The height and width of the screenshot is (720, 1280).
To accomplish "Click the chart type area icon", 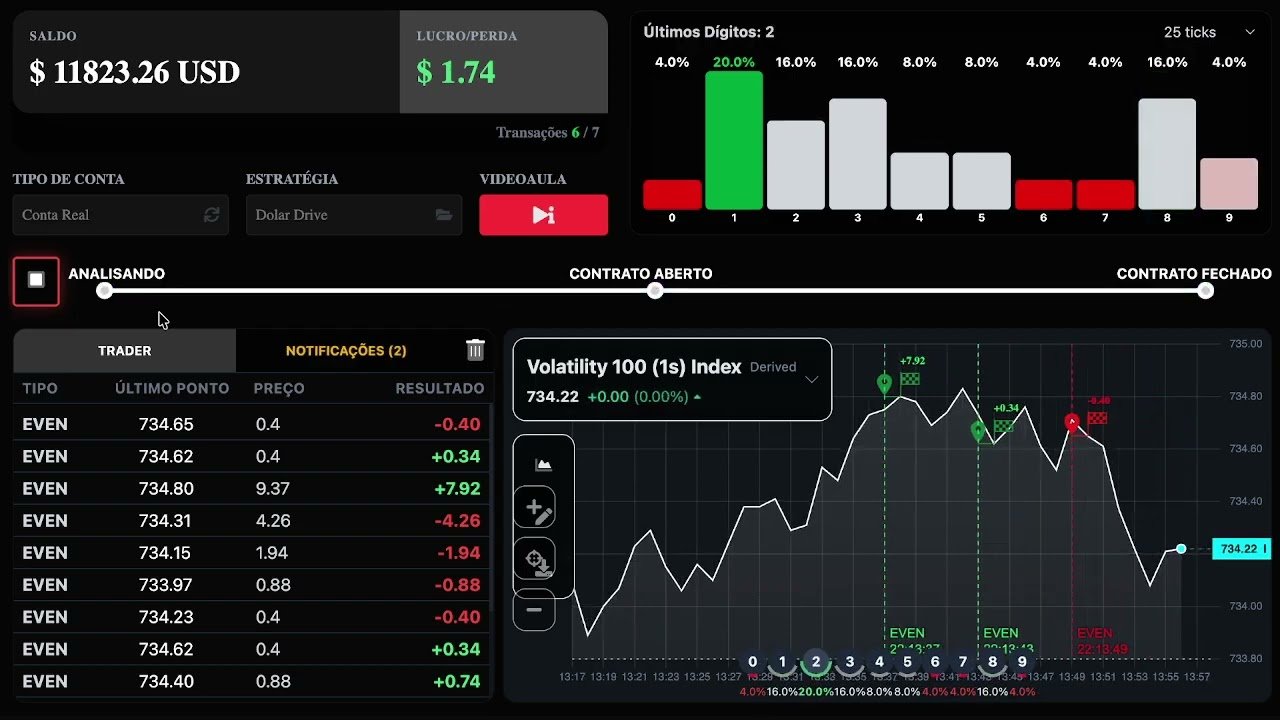I will 543,464.
